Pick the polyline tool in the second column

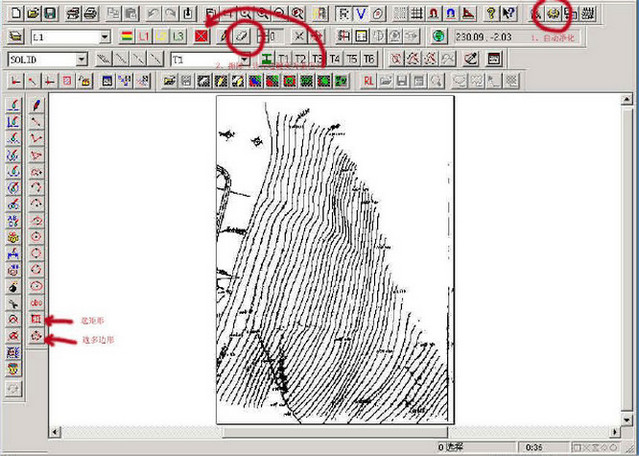pyautogui.click(x=37, y=139)
